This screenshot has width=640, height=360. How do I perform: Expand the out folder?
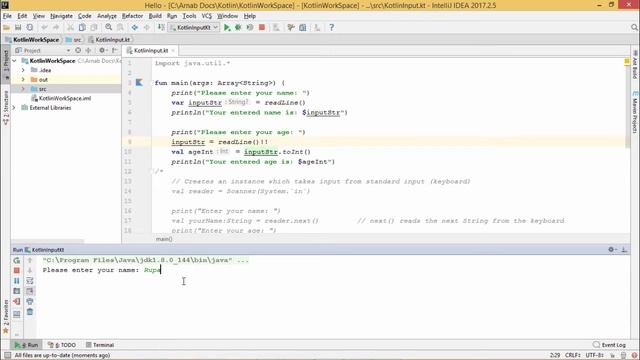point(23,80)
